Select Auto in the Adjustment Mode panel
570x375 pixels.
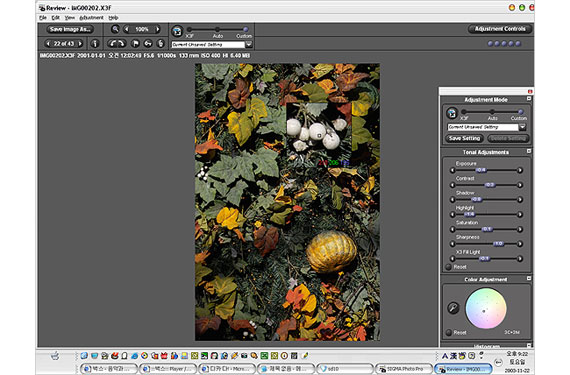(492, 112)
